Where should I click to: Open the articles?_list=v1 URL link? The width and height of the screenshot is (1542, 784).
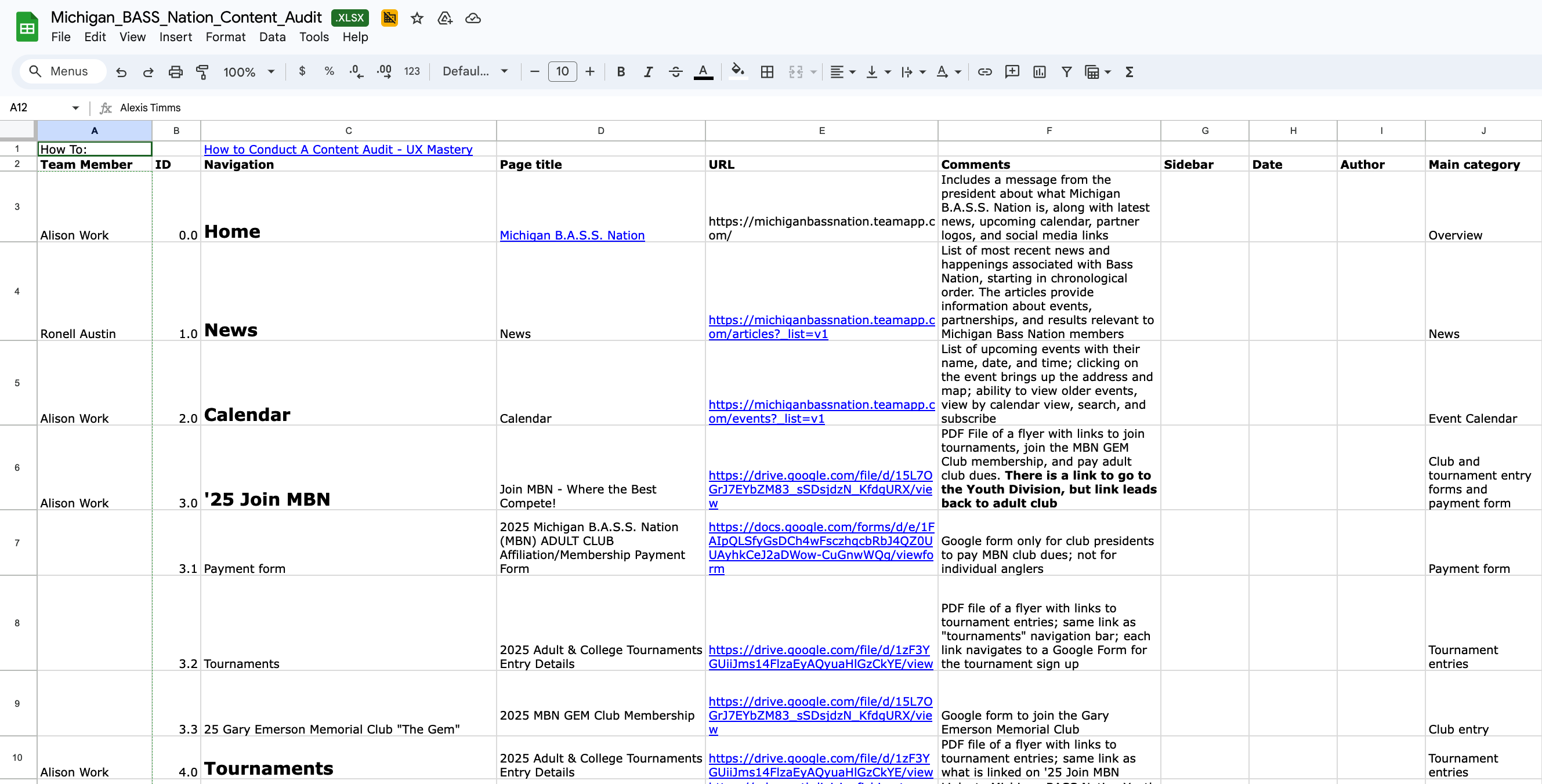(821, 327)
